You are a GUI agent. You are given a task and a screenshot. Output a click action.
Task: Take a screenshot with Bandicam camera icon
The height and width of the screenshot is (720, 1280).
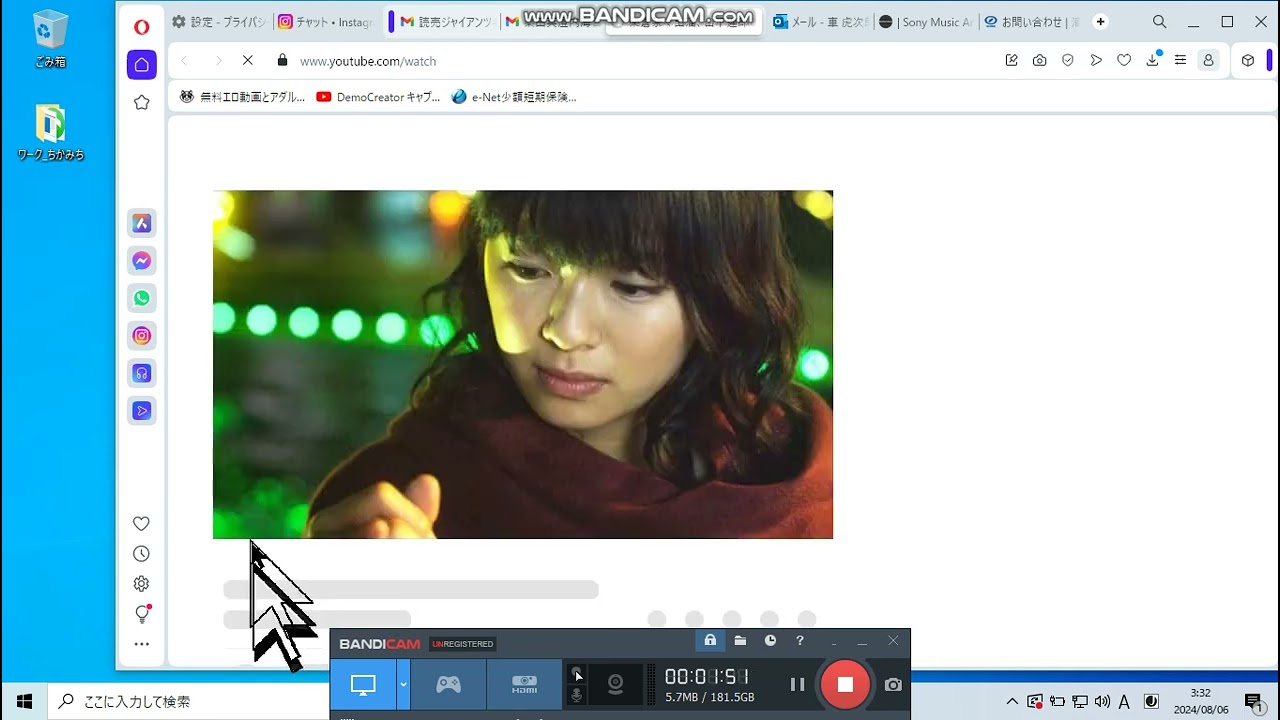click(893, 684)
